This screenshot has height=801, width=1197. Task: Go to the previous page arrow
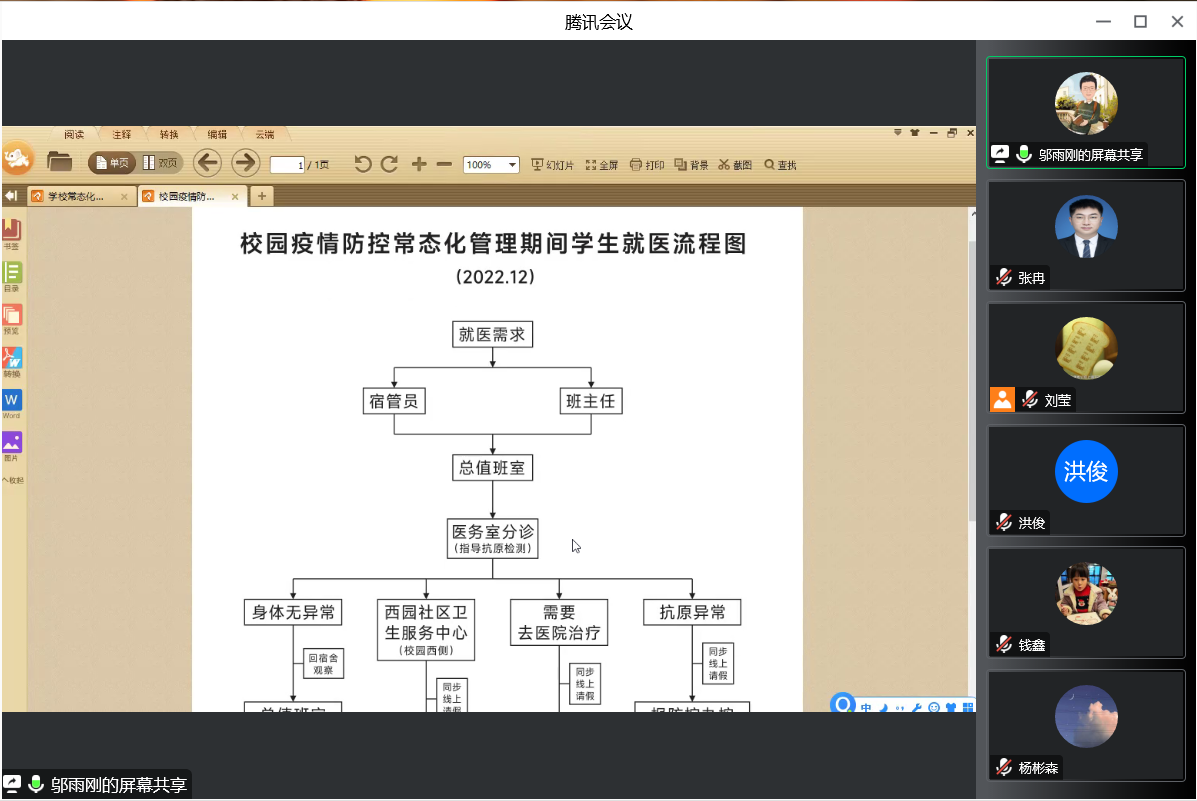tap(207, 163)
